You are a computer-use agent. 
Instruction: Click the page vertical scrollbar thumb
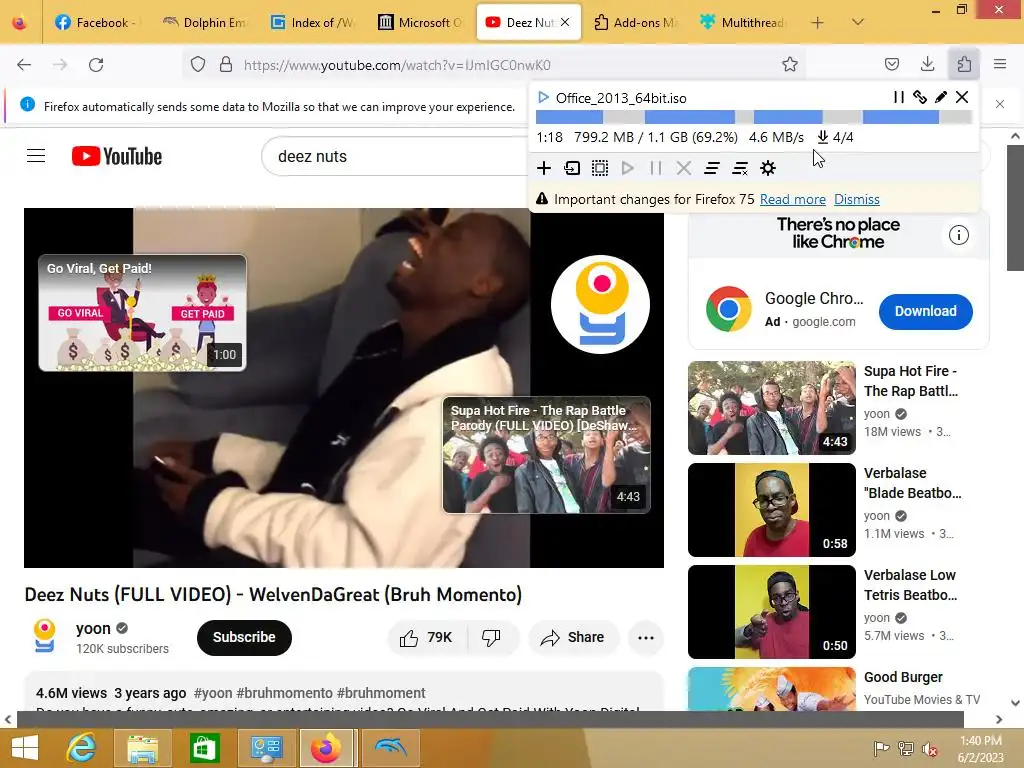(x=1014, y=208)
